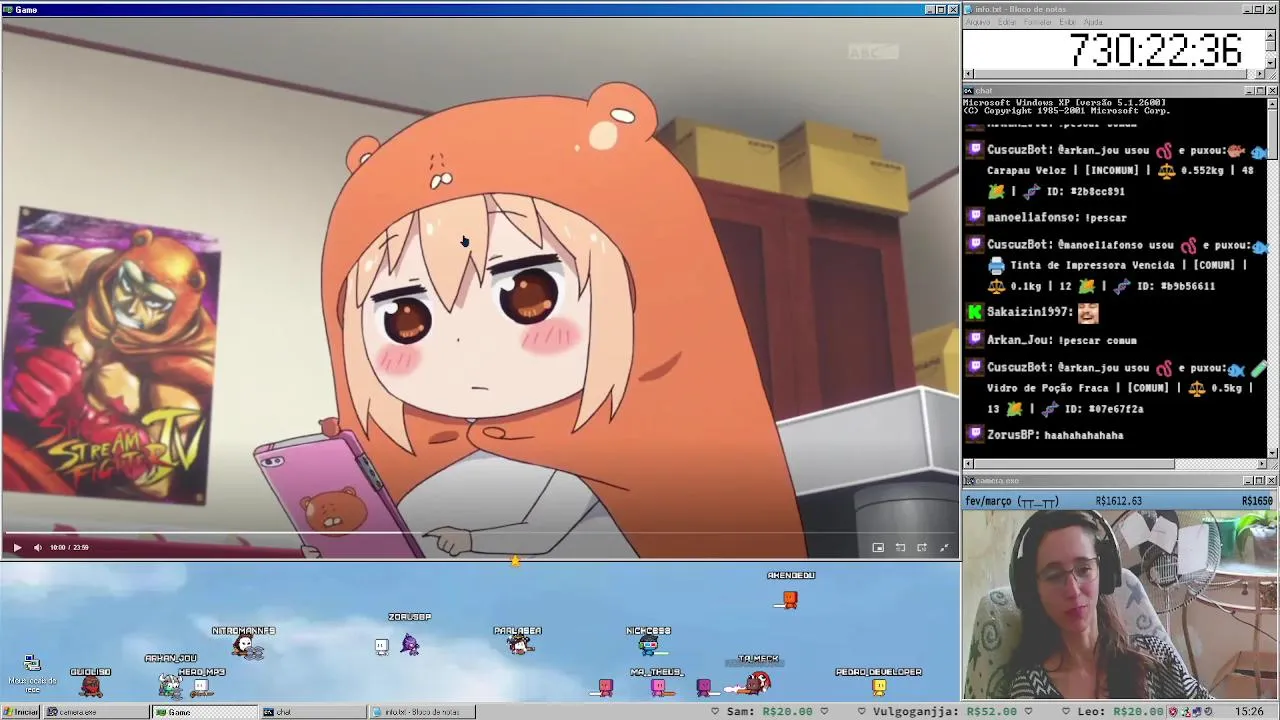The image size is (1280, 720).
Task: Click the ZORUSBP purple avatar
Action: tap(410, 642)
